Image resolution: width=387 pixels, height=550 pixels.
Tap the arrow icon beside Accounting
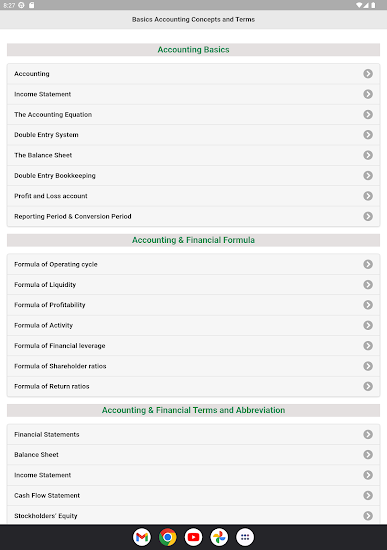(368, 74)
